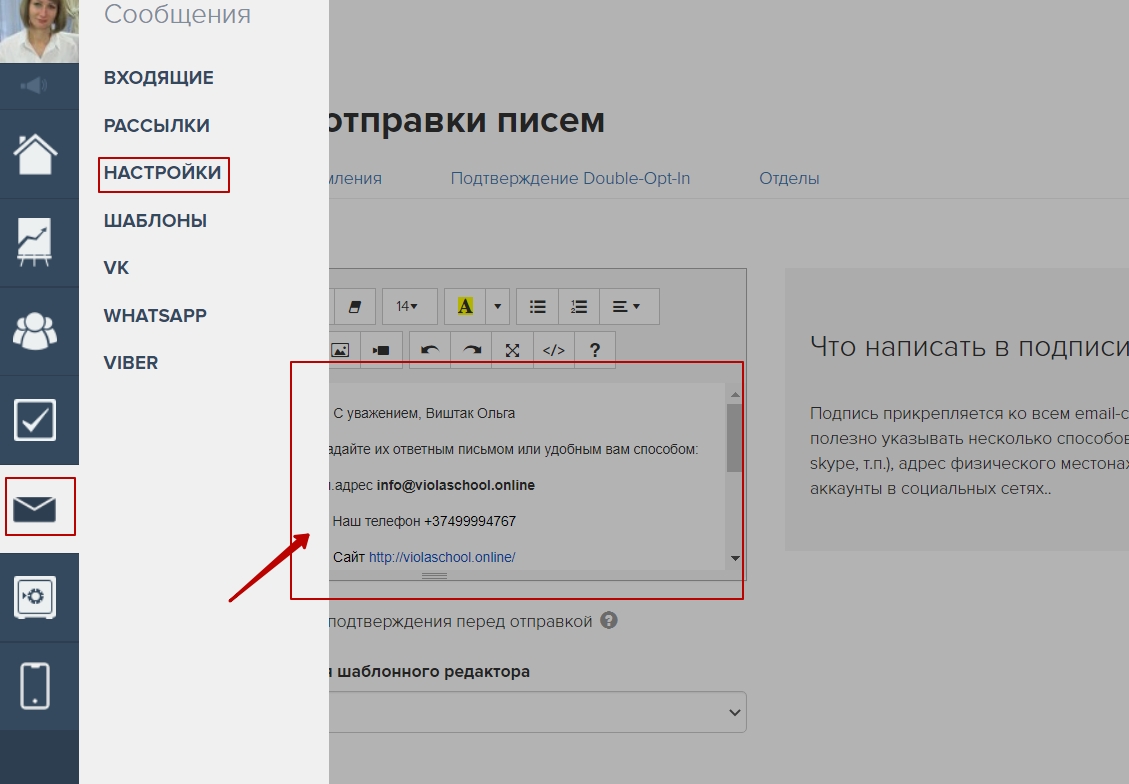Open the analytics chart icon in sidebar

coord(36,242)
